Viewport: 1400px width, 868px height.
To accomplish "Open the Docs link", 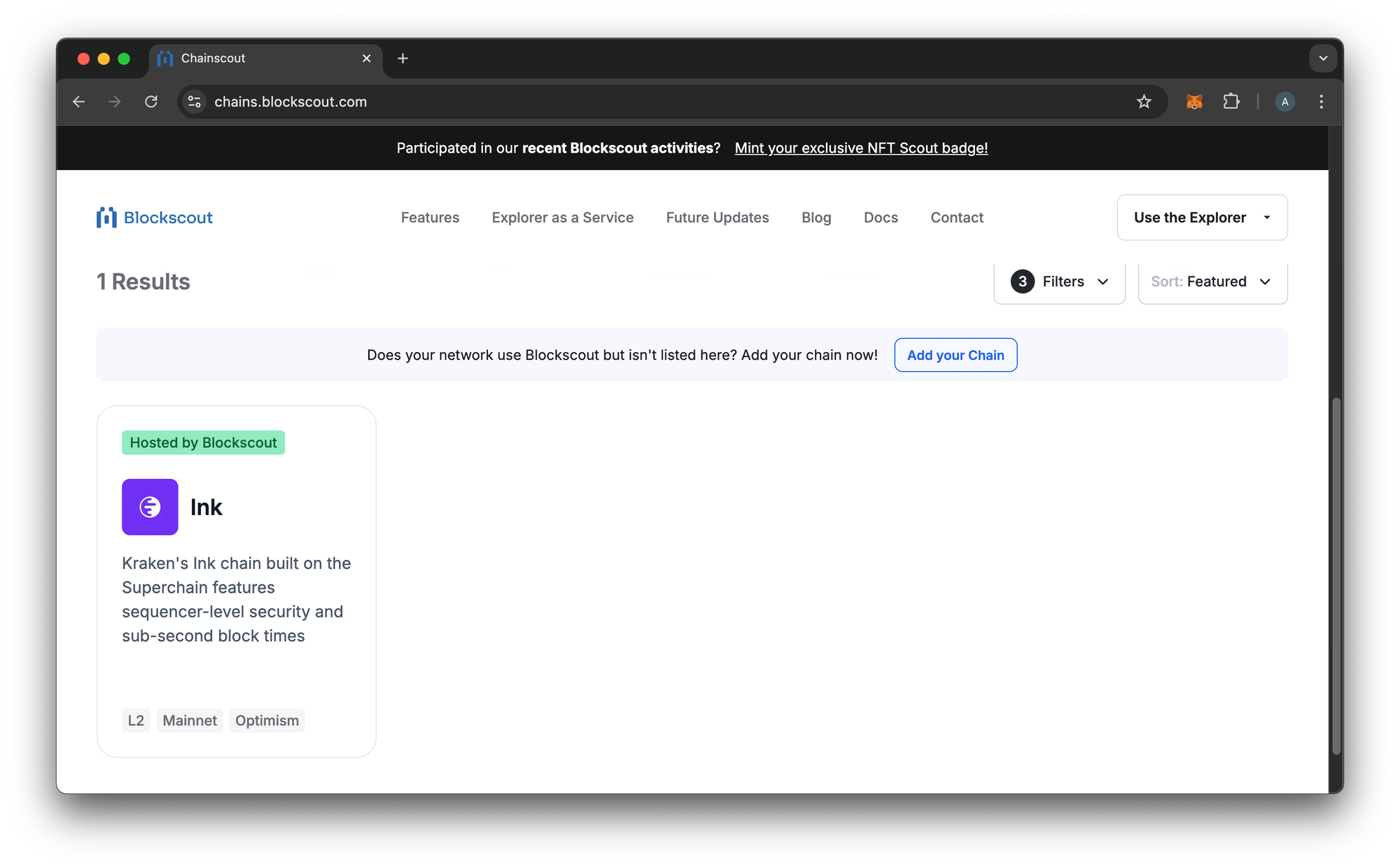I will pyautogui.click(x=881, y=217).
